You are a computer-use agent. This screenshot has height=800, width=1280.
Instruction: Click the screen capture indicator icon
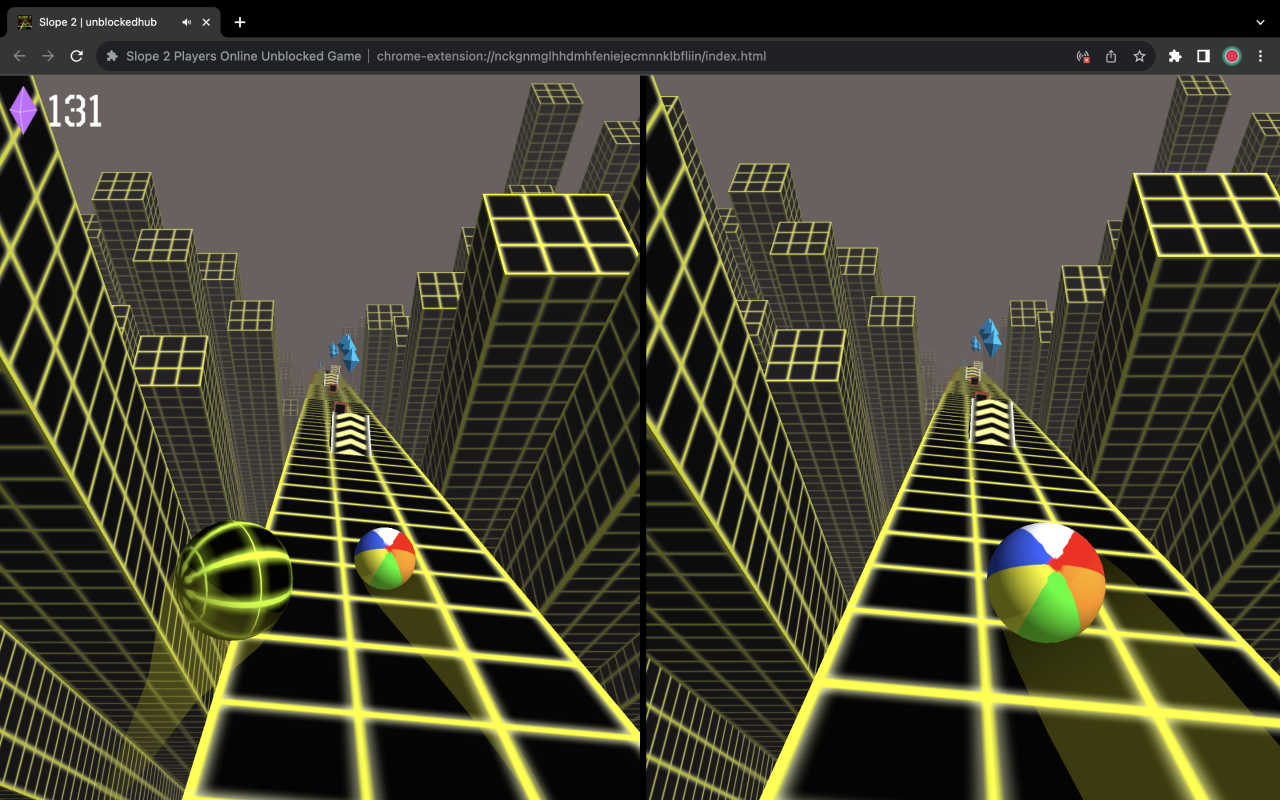[x=1081, y=56]
